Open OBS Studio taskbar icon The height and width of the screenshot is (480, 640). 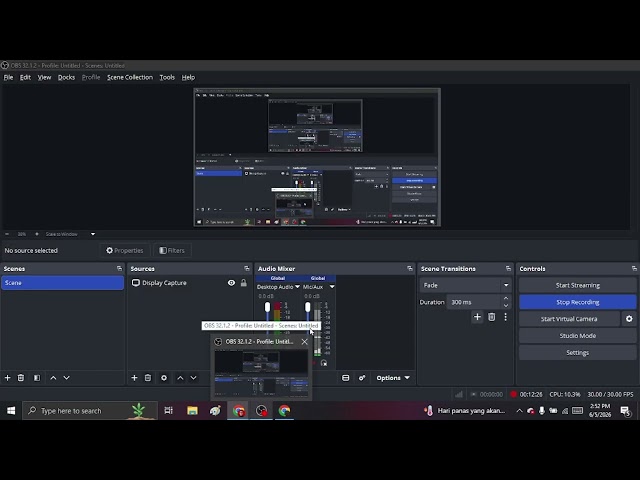click(x=261, y=411)
